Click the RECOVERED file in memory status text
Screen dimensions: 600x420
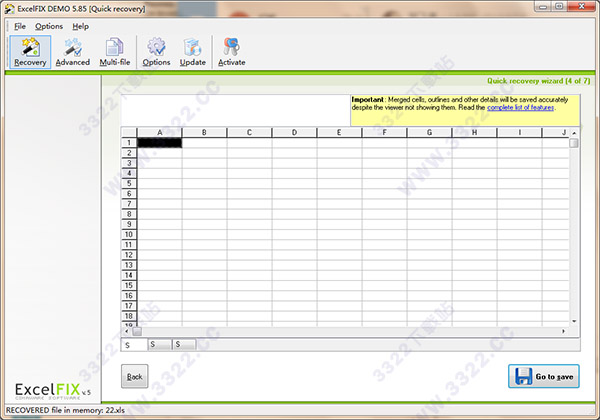65,410
